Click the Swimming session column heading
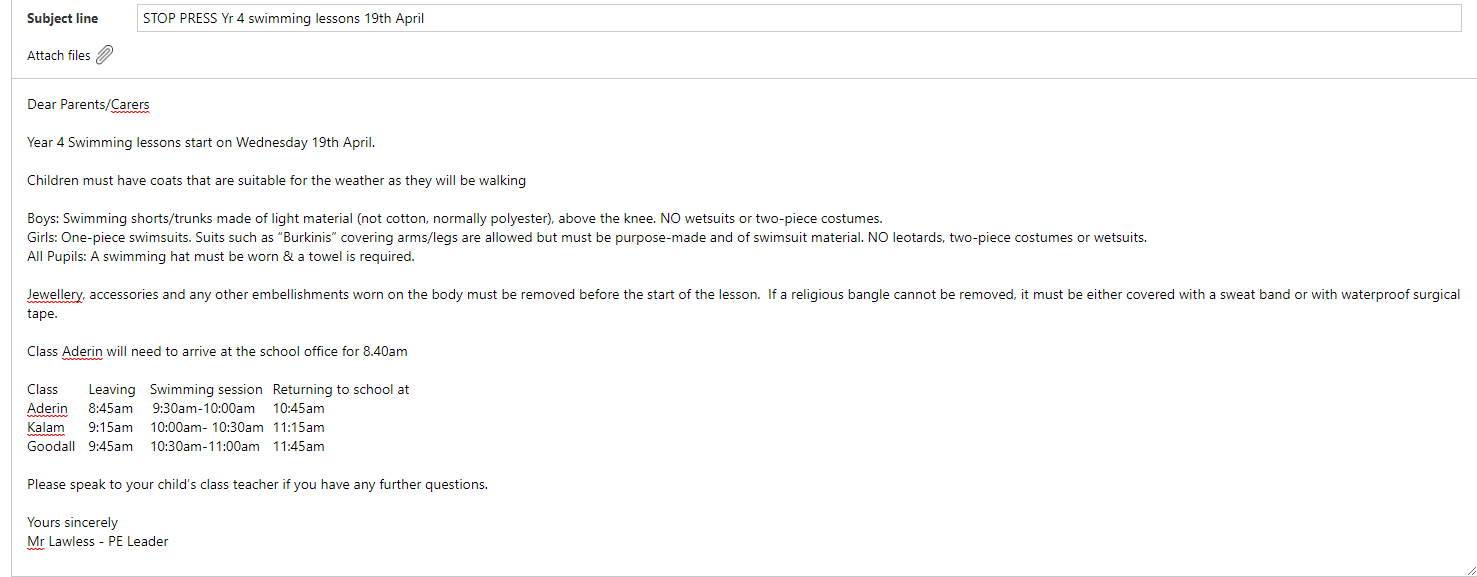The width and height of the screenshot is (1477, 577). click(206, 390)
